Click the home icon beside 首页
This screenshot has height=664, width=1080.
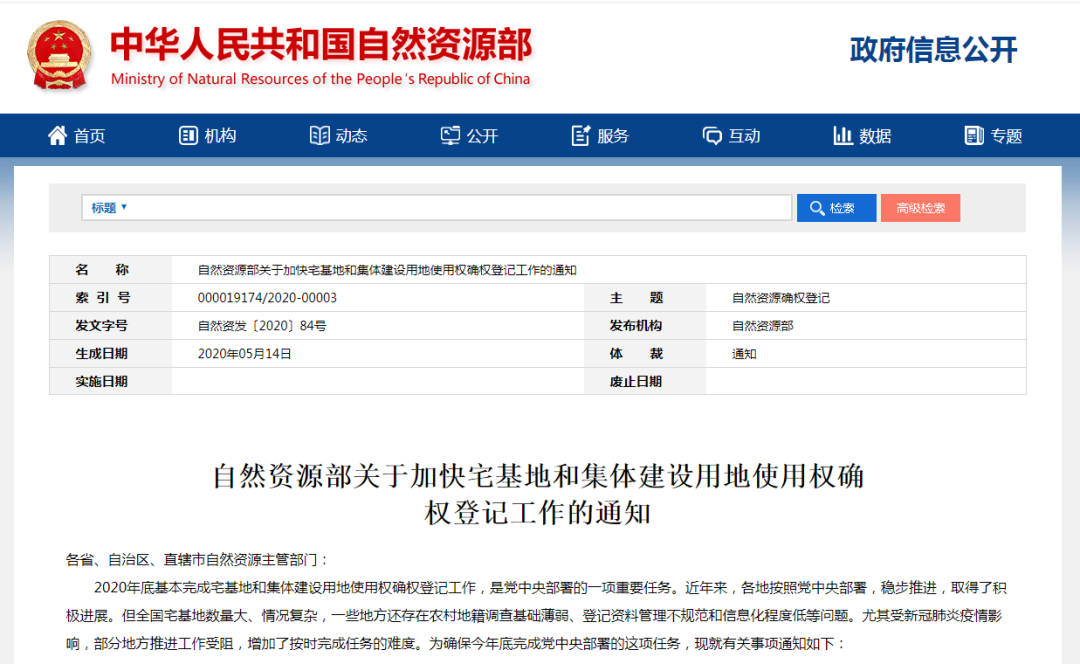[x=57, y=135]
